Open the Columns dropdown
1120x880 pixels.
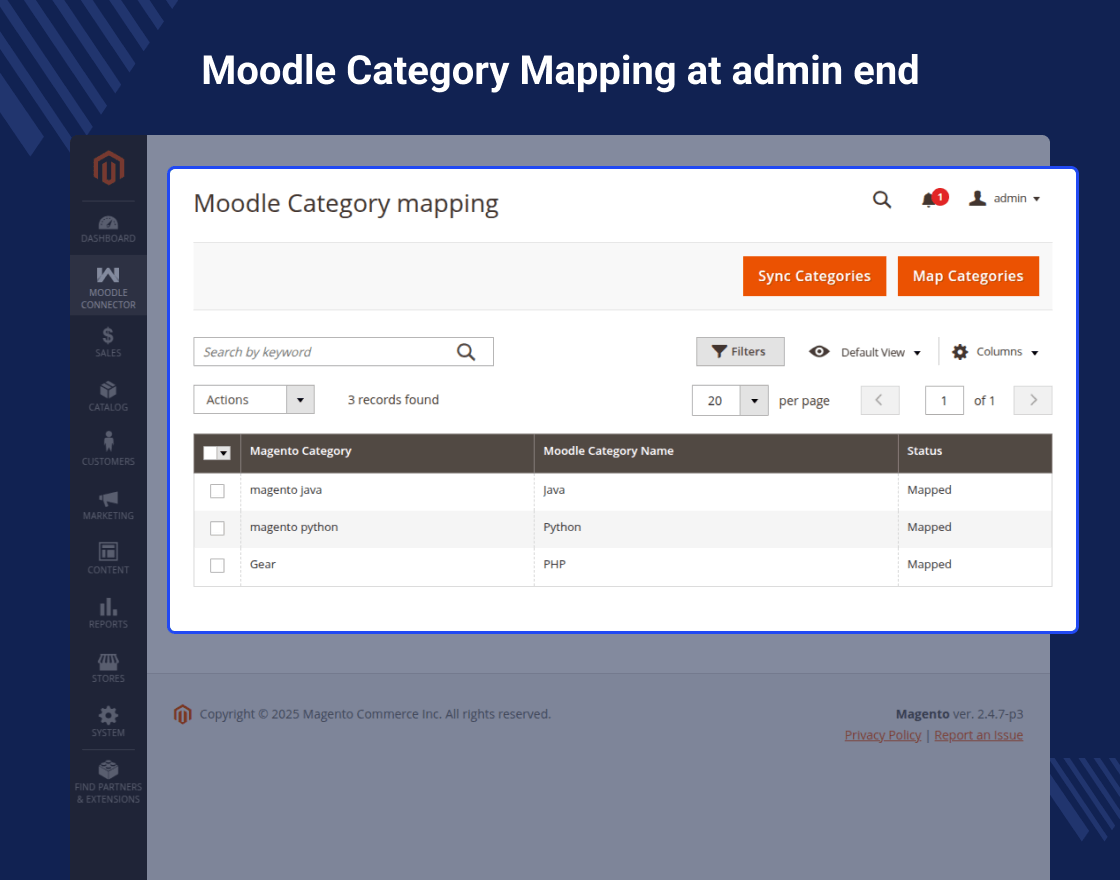pyautogui.click(x=995, y=351)
